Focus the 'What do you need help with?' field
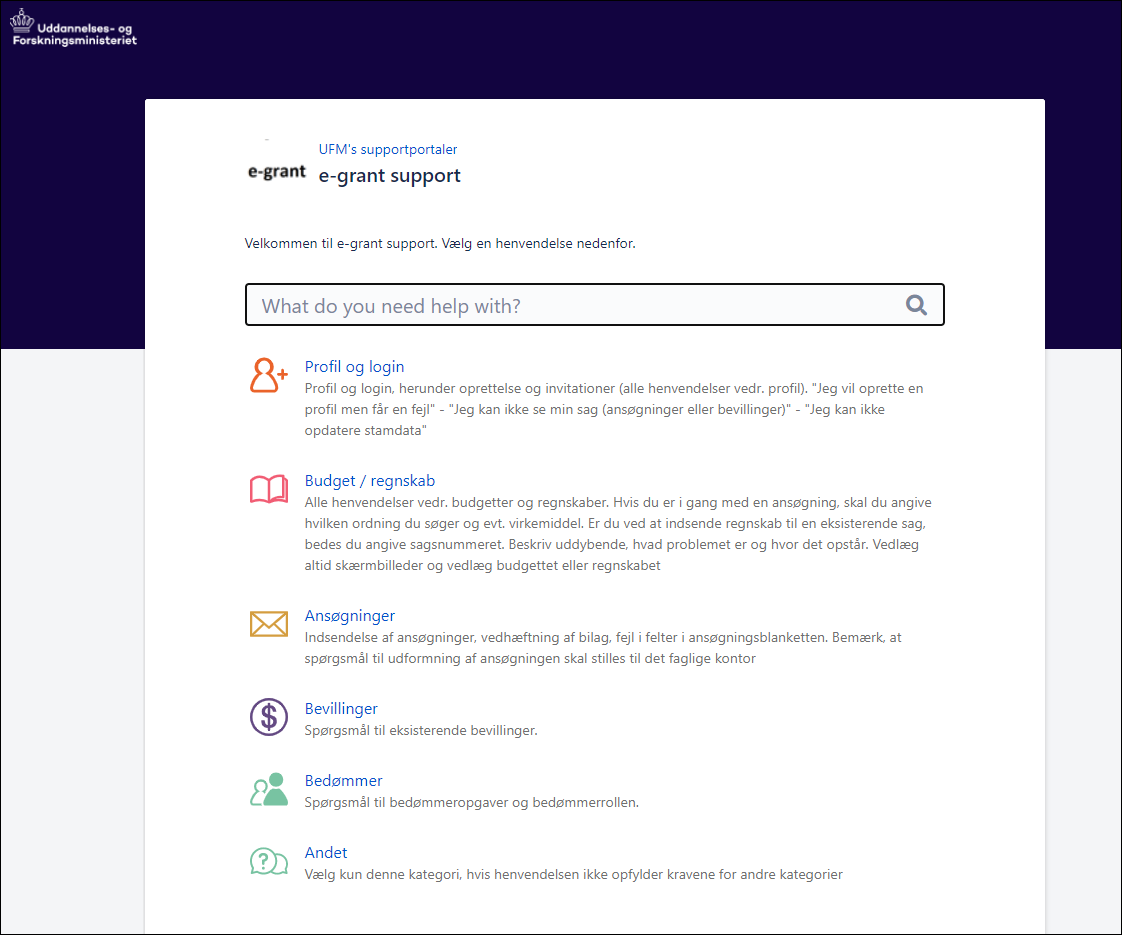The width and height of the screenshot is (1122, 935). pos(575,306)
